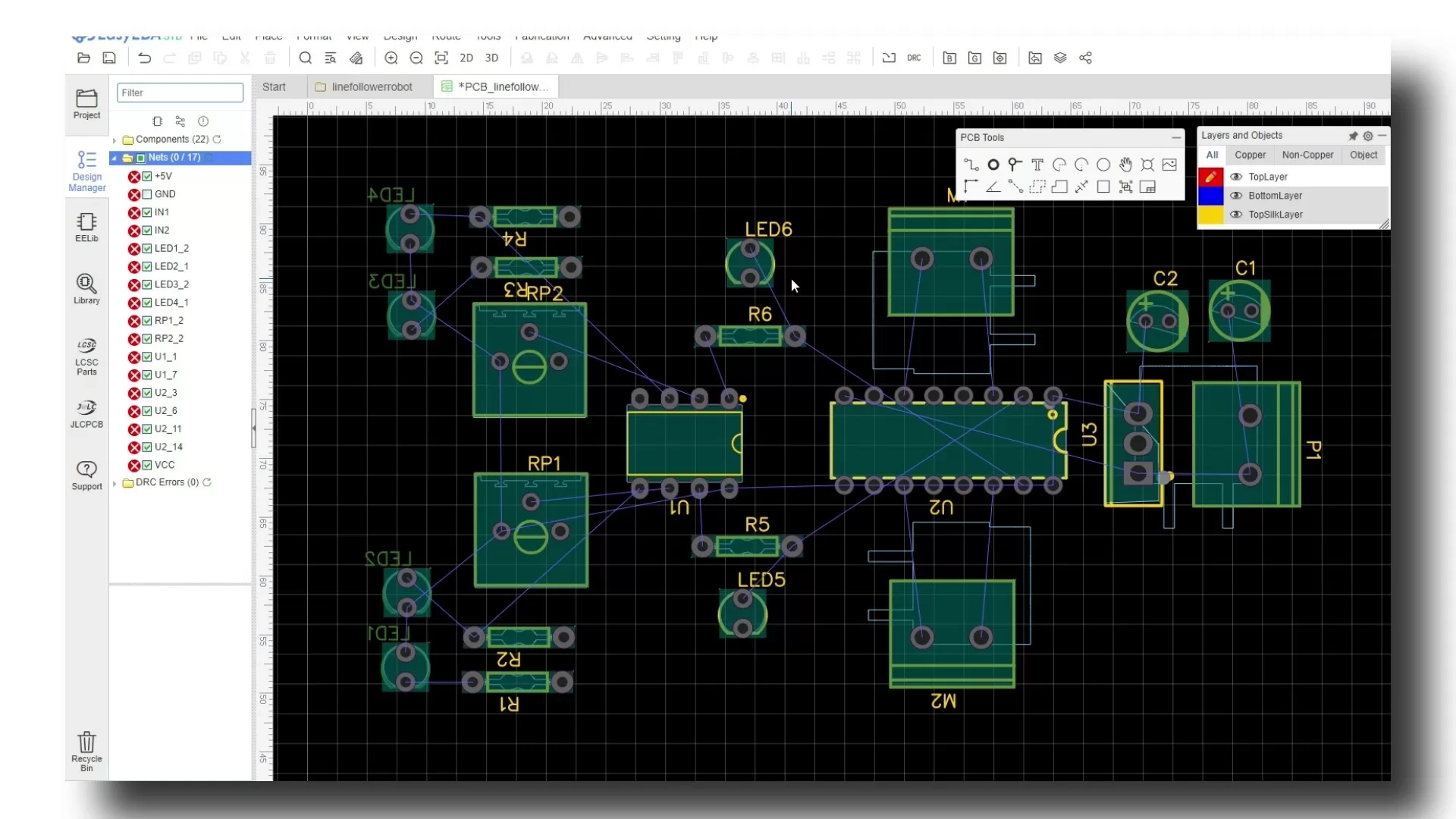
Task: Open the Recycle Bin
Action: pos(86,752)
